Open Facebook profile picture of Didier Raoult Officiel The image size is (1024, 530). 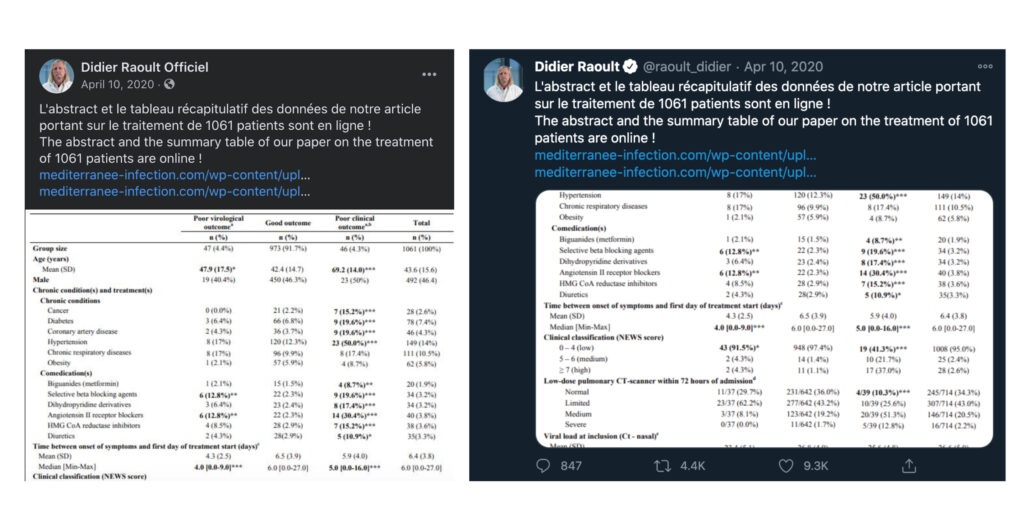(57, 76)
